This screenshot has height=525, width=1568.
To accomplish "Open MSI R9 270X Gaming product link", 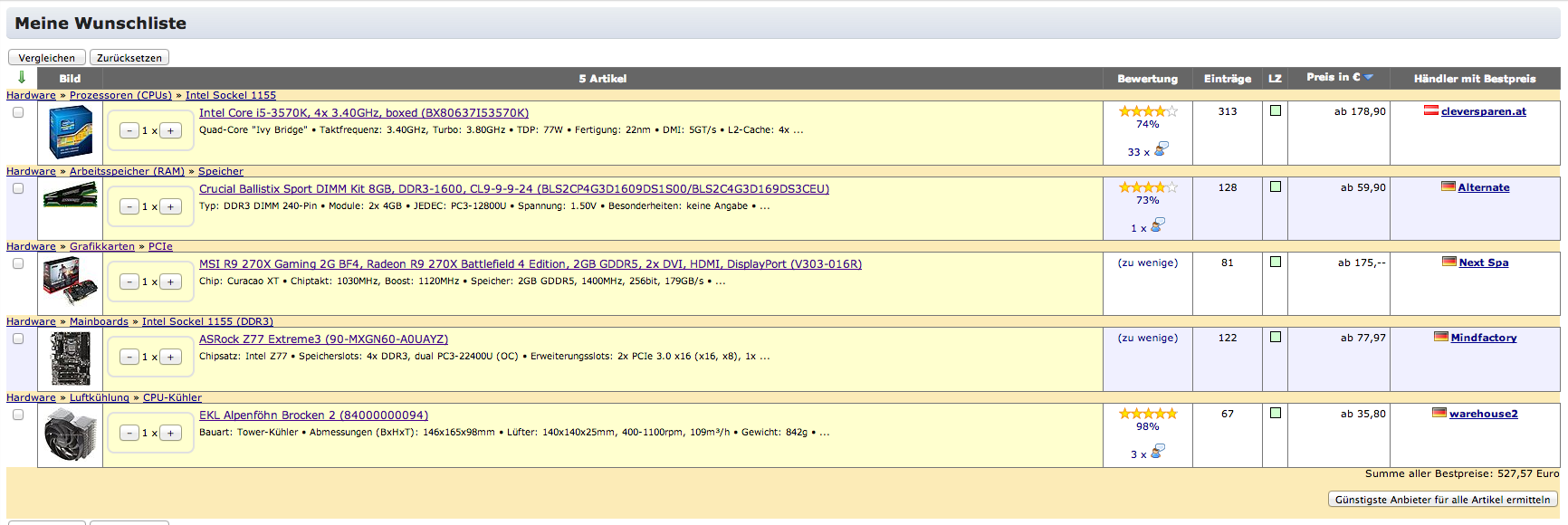I will tap(531, 264).
